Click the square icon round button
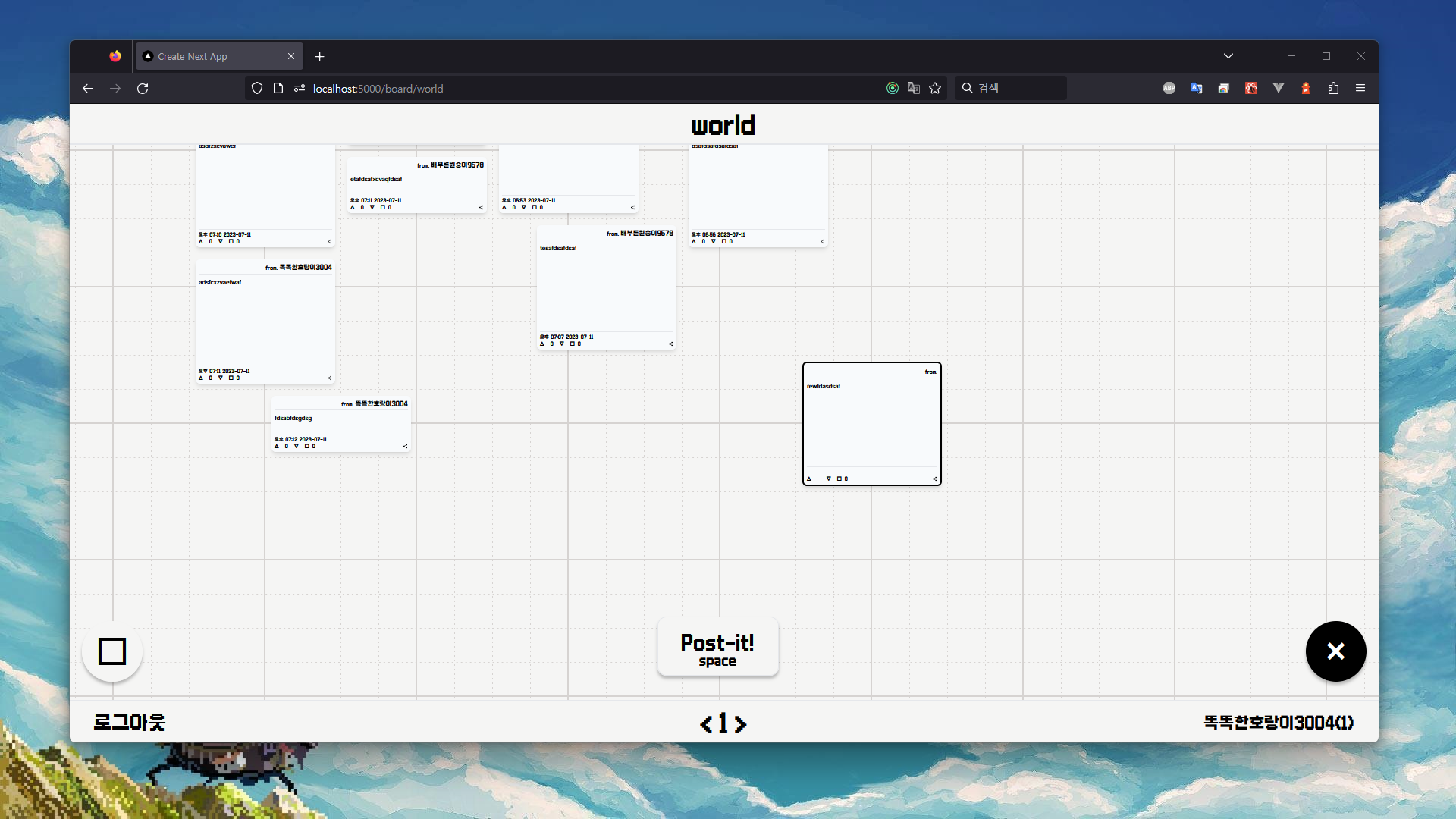 pos(112,651)
